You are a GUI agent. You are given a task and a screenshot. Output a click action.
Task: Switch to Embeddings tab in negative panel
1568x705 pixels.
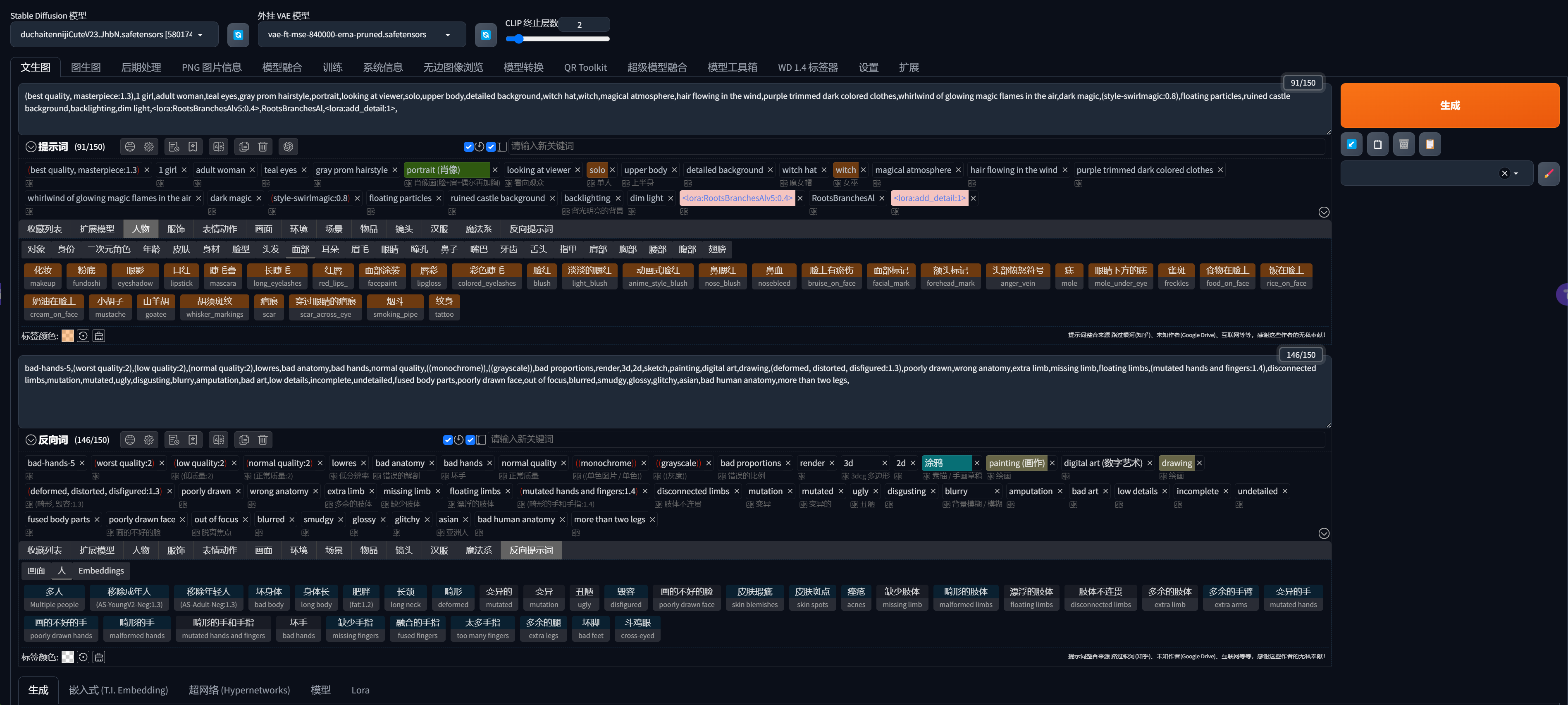[101, 571]
